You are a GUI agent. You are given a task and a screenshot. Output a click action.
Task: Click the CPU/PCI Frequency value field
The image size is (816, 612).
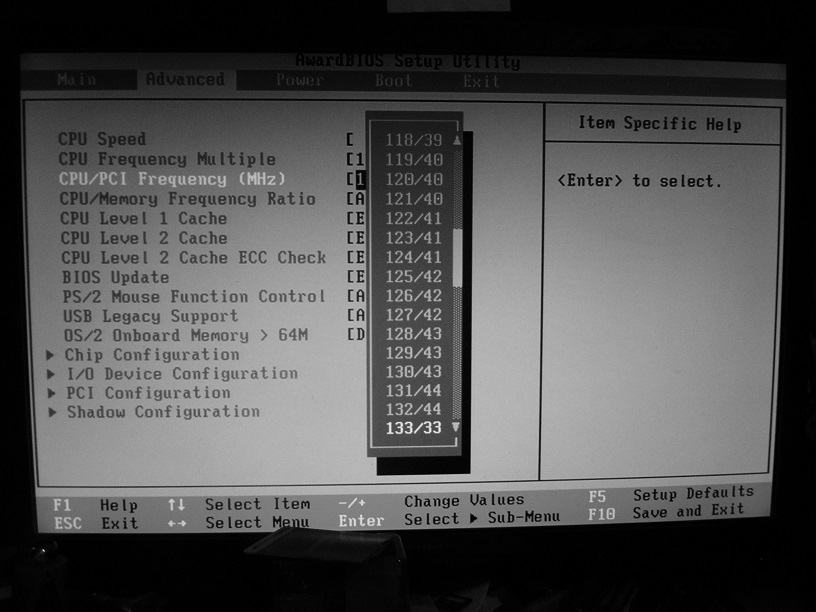pyautogui.click(x=356, y=179)
